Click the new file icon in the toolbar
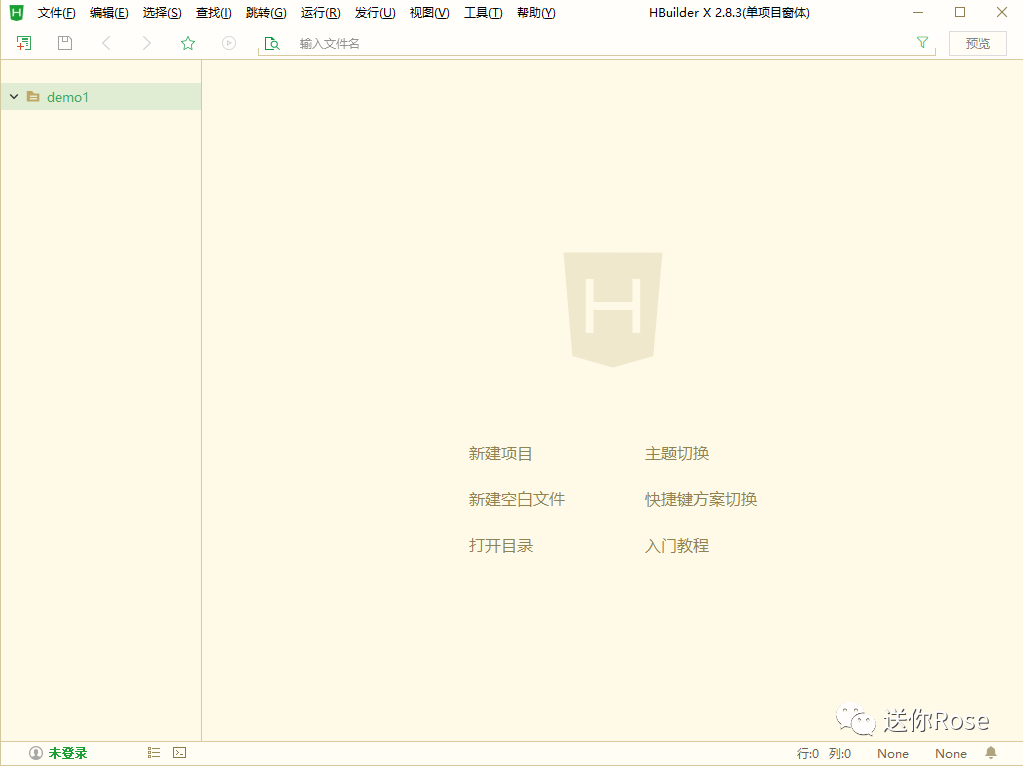Screen dimensions: 1023x766 click(23, 43)
